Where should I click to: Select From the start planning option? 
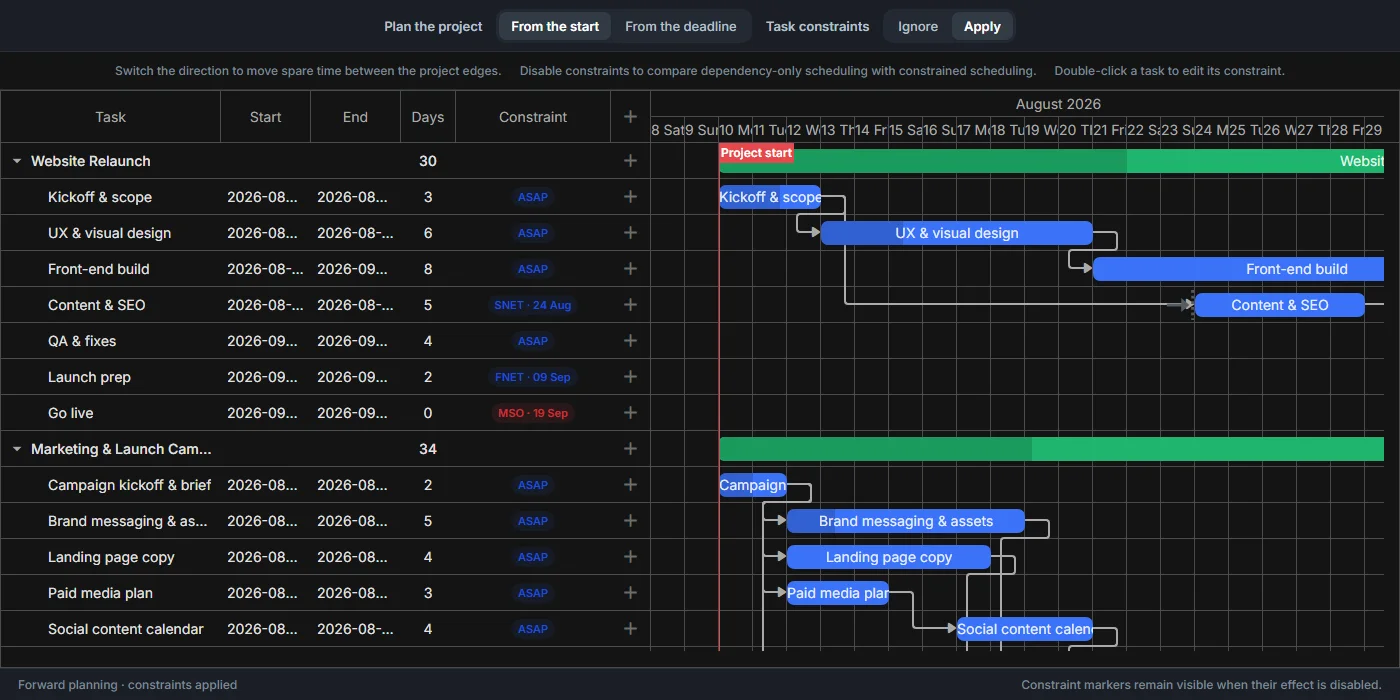point(555,27)
